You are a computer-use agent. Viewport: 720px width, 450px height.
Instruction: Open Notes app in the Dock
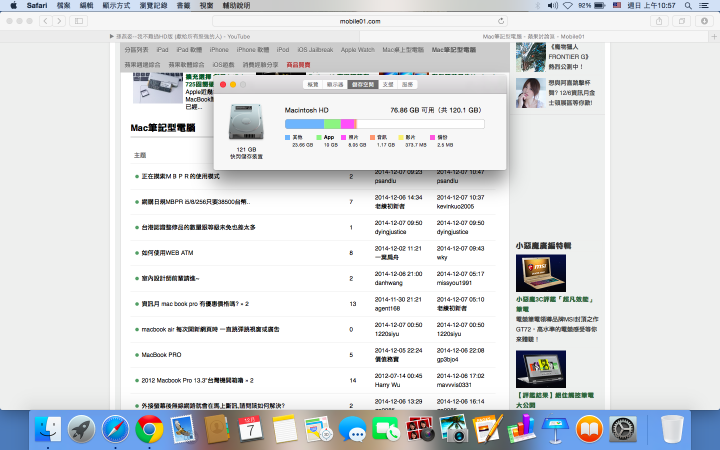pos(285,429)
